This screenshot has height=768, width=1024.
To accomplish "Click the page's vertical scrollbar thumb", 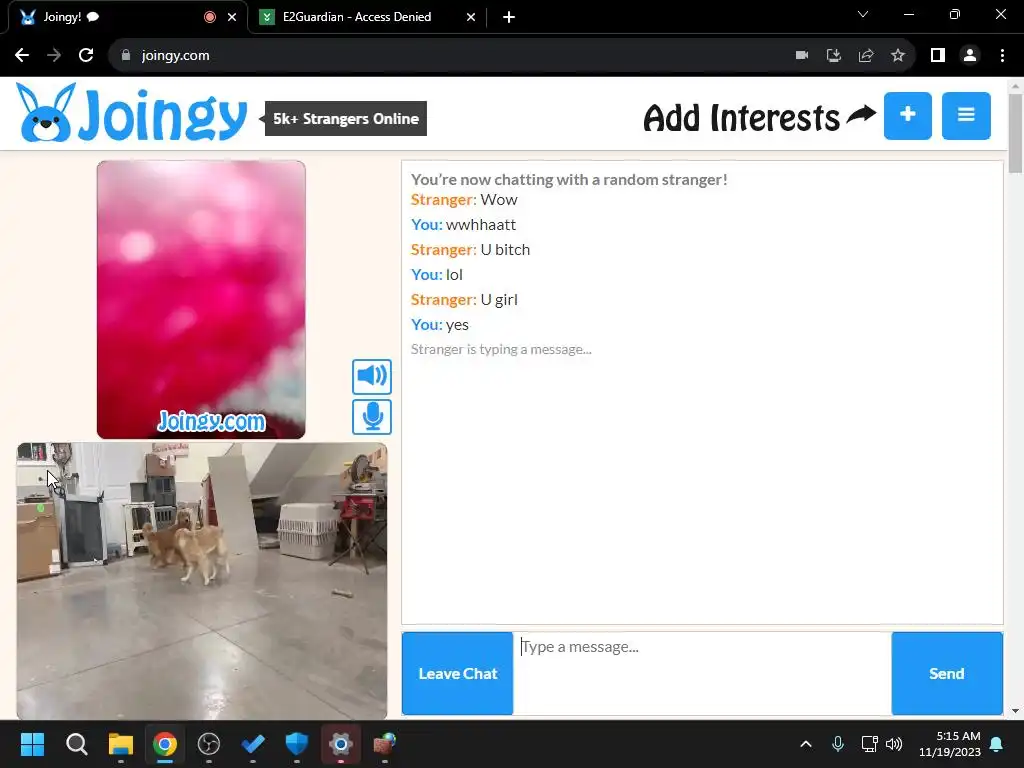I will tap(1016, 133).
